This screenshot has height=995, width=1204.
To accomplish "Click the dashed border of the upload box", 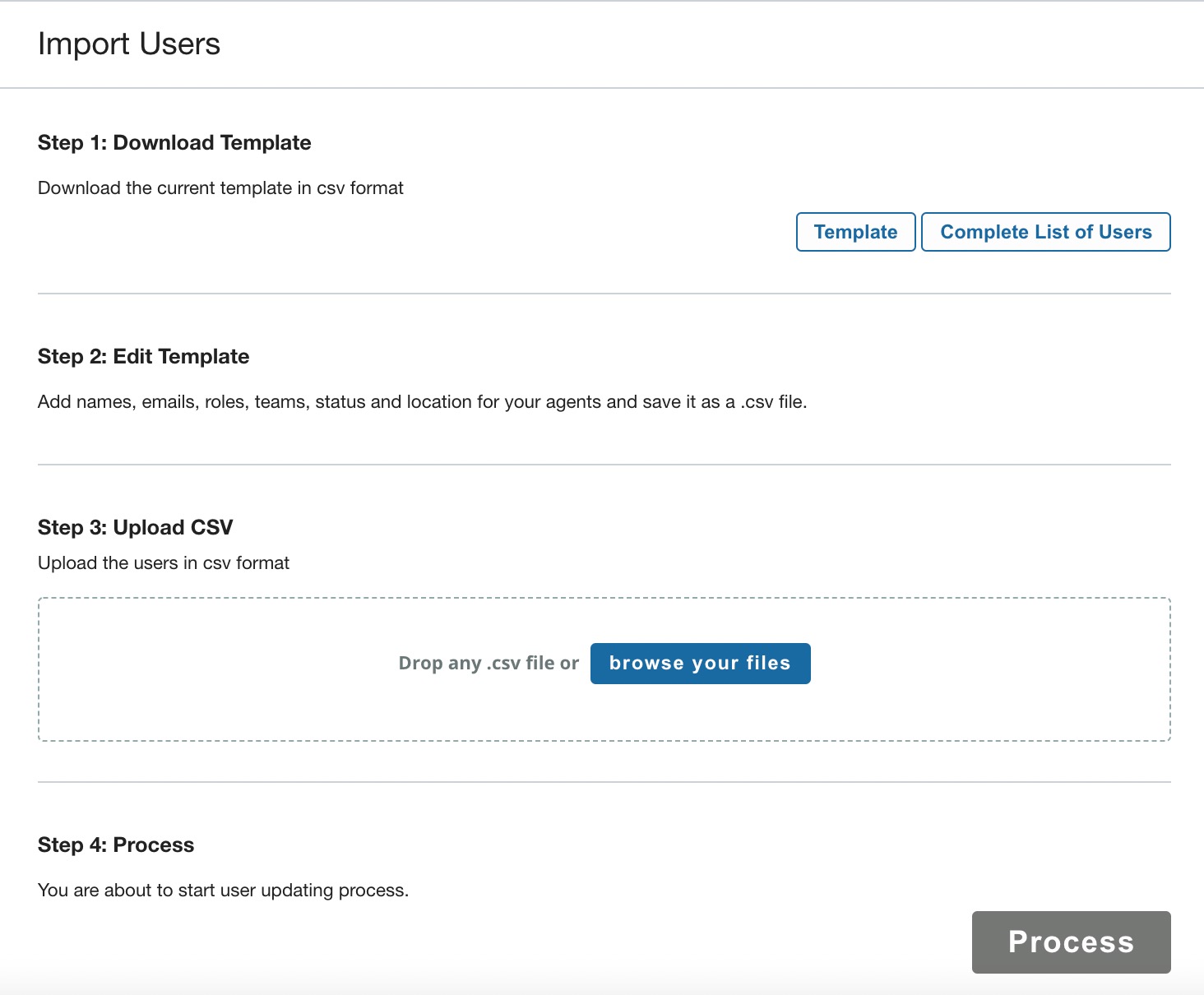I will [604, 597].
